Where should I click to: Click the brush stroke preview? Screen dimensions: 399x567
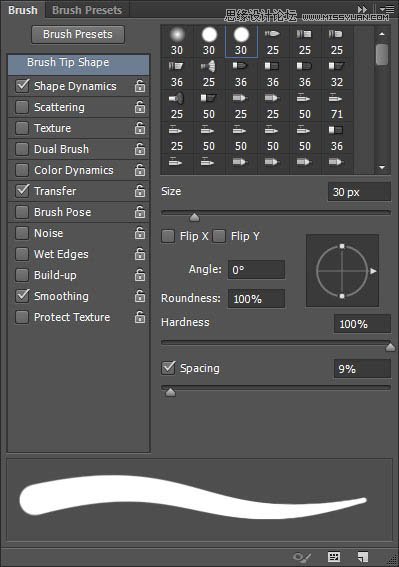(x=199, y=500)
